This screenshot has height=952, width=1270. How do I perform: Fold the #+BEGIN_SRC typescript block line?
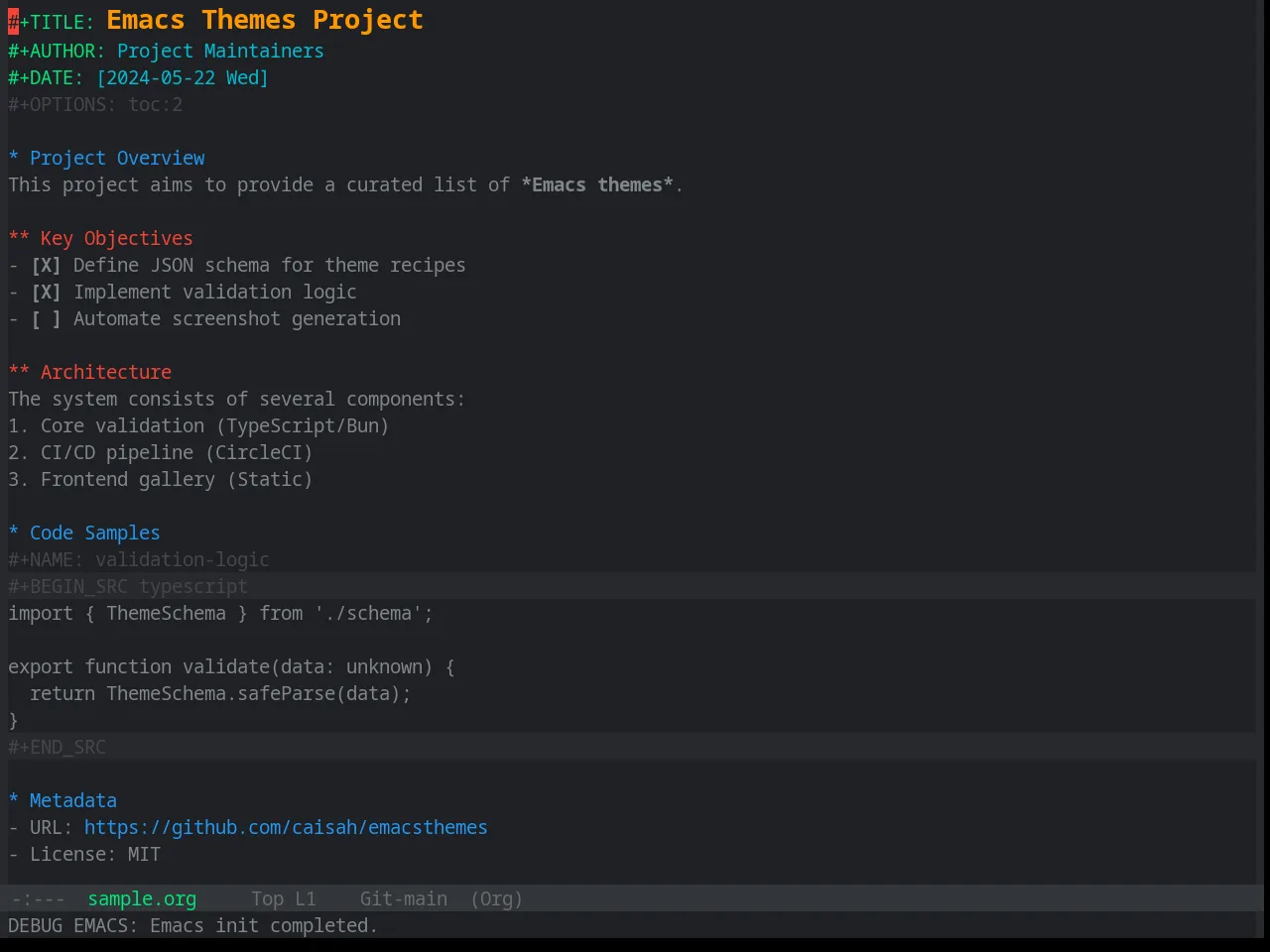[x=128, y=586]
